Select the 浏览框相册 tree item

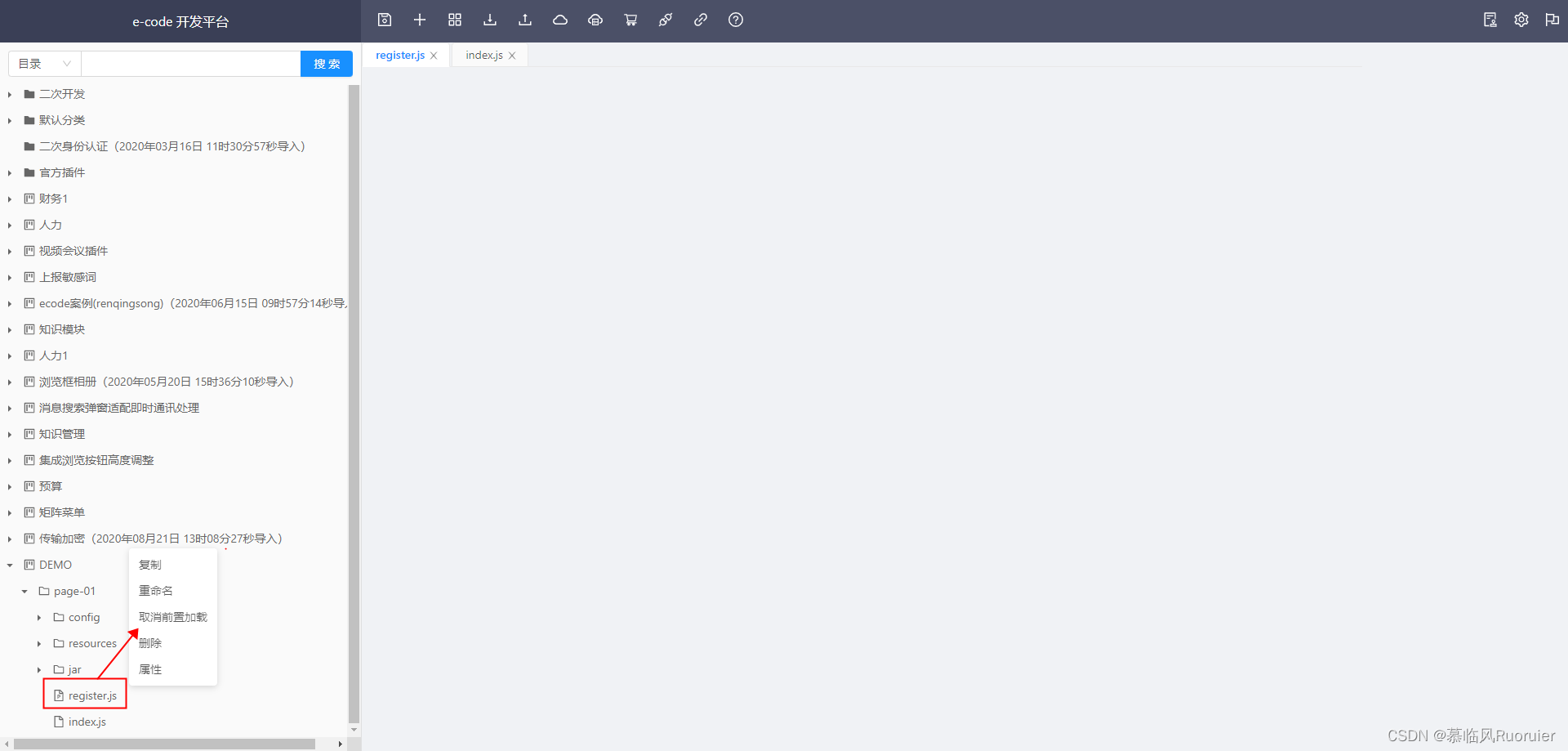167,382
